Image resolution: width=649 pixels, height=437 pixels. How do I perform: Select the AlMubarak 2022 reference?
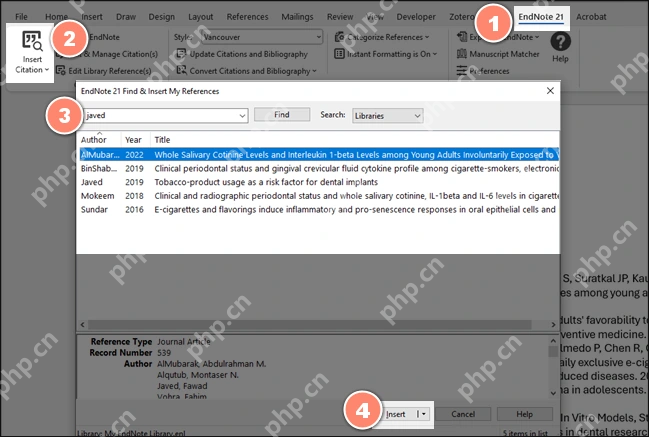tap(319, 155)
